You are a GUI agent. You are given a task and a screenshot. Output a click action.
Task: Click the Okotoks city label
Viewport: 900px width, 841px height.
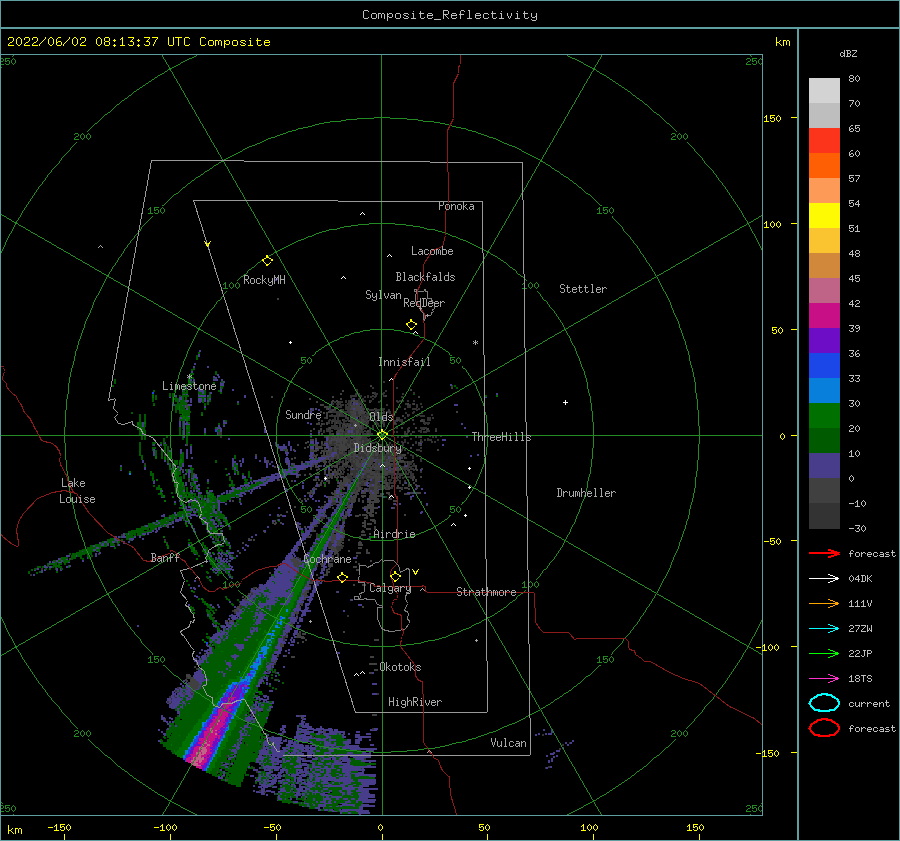(401, 667)
